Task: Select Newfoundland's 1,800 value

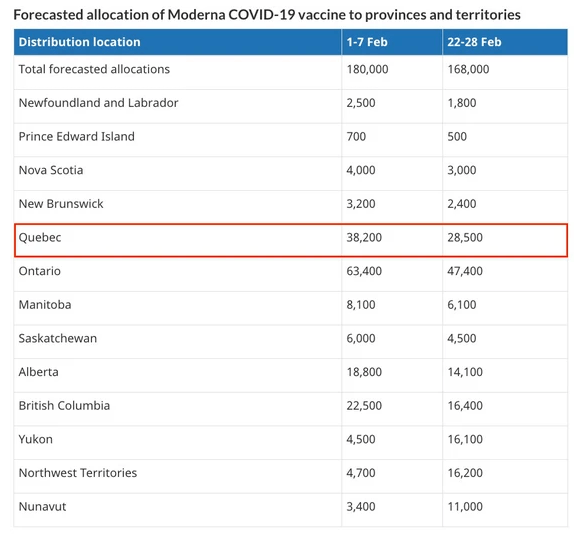Action: click(461, 103)
